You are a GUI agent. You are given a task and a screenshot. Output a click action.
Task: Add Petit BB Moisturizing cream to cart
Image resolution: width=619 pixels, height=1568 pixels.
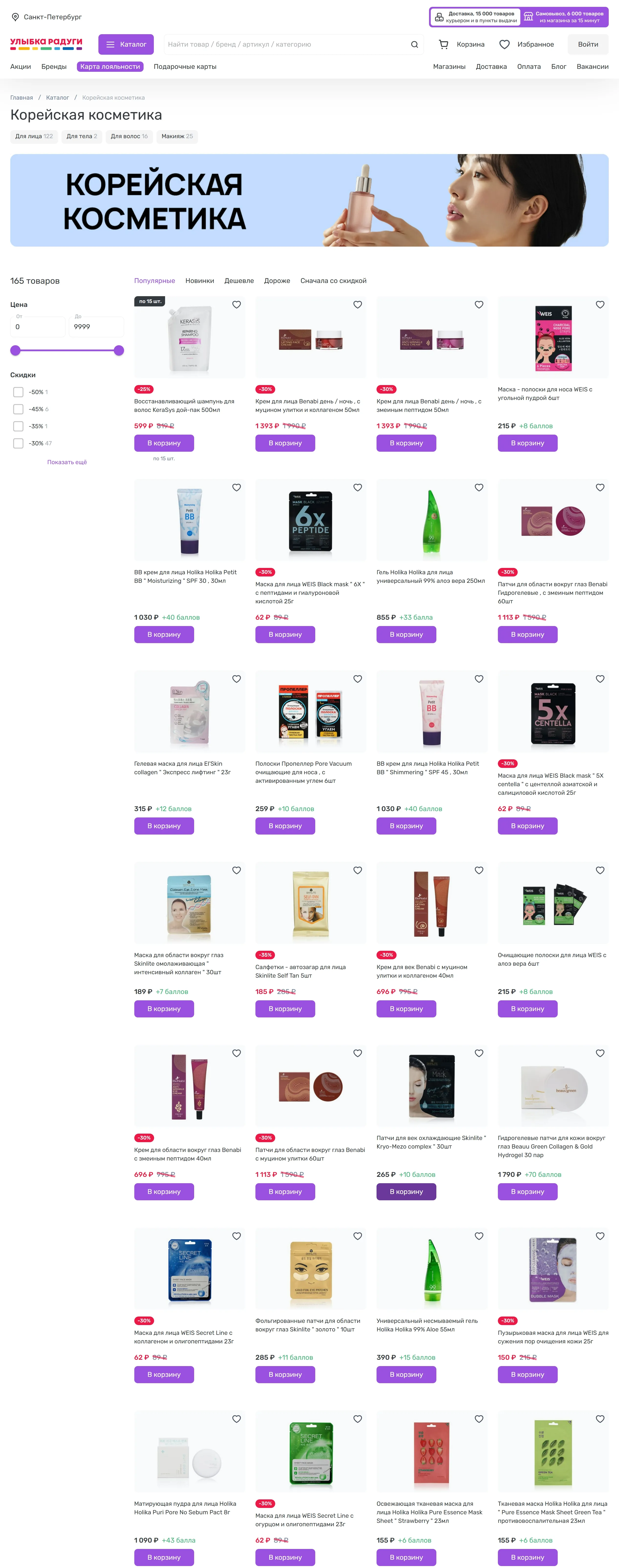(x=164, y=634)
